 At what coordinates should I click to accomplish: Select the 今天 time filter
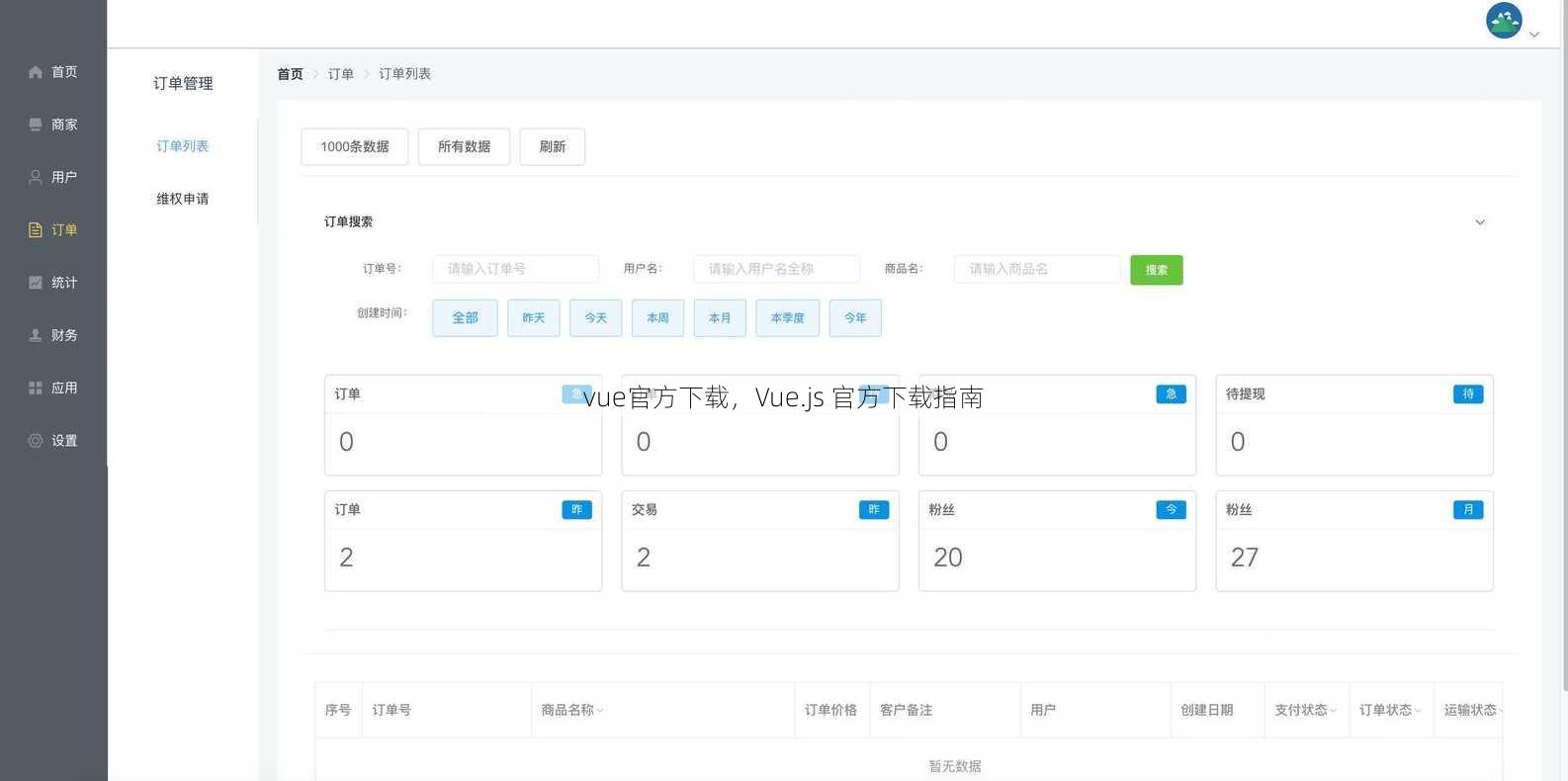[x=596, y=318]
